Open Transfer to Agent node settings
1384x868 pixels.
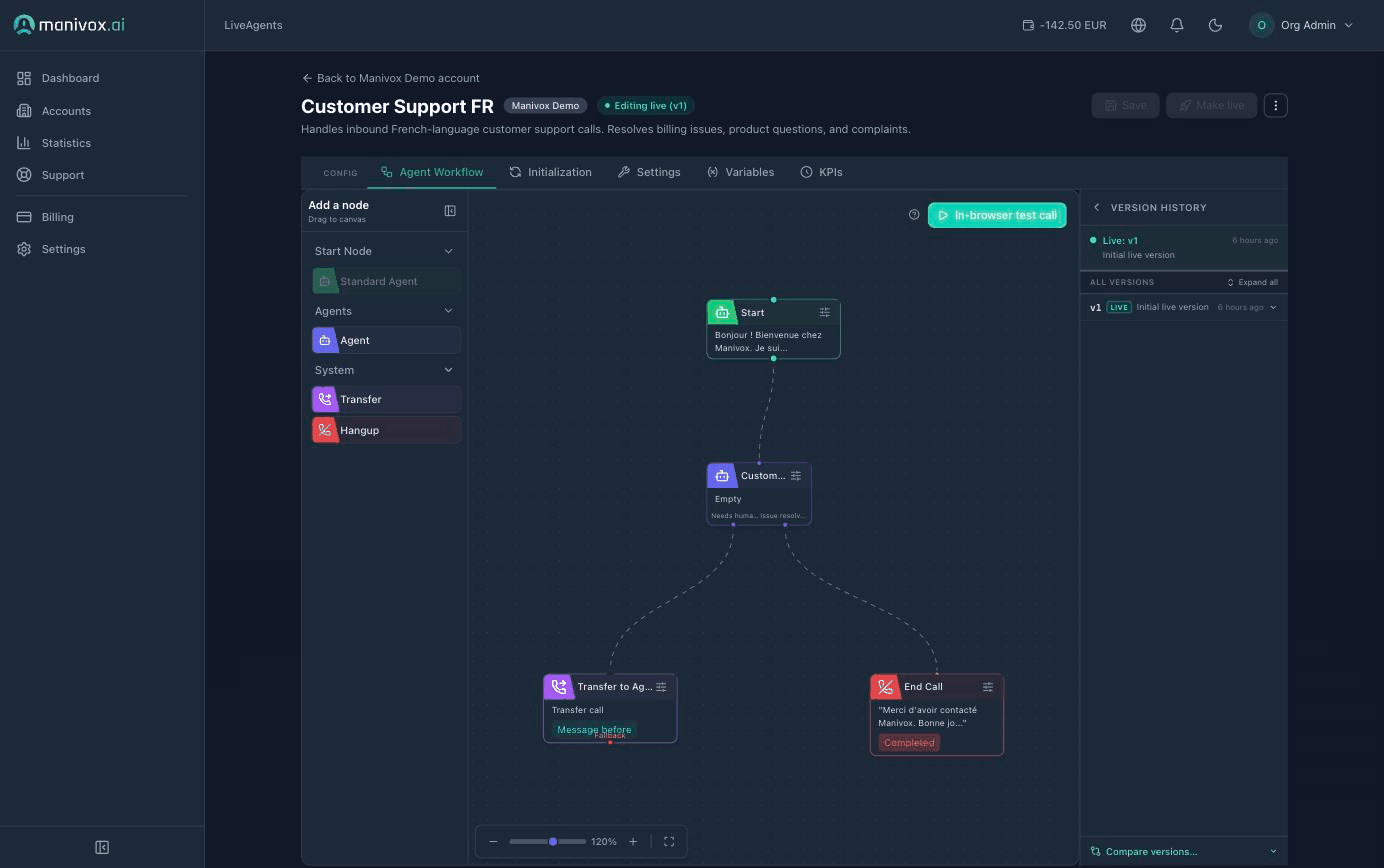click(x=661, y=687)
